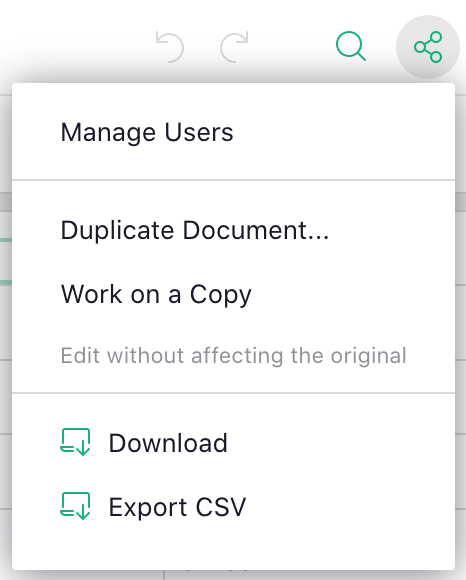Click the undo arrow icon
This screenshot has height=580, width=466.
click(170, 47)
